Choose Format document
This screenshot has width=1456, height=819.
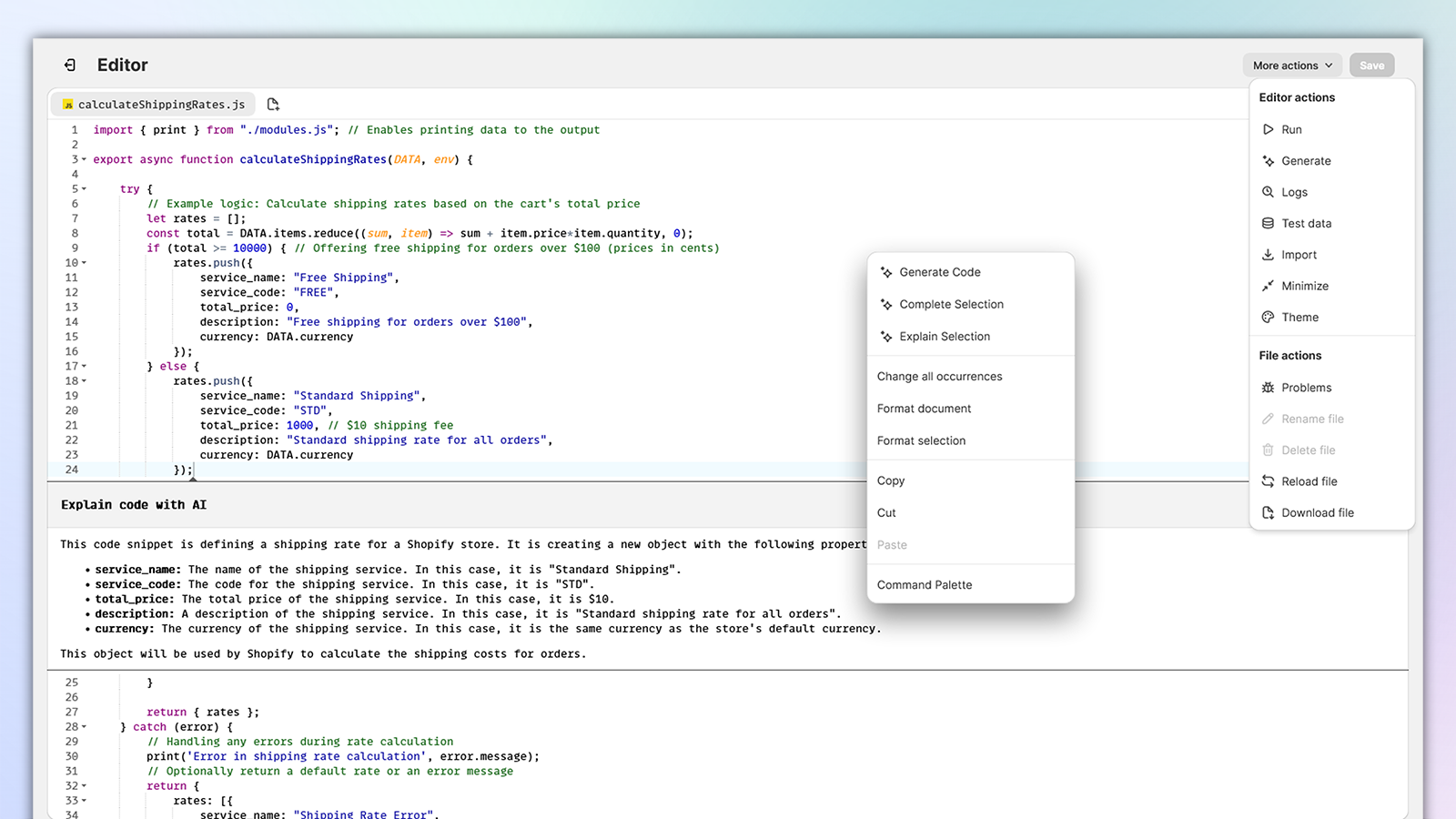pyautogui.click(x=971, y=409)
